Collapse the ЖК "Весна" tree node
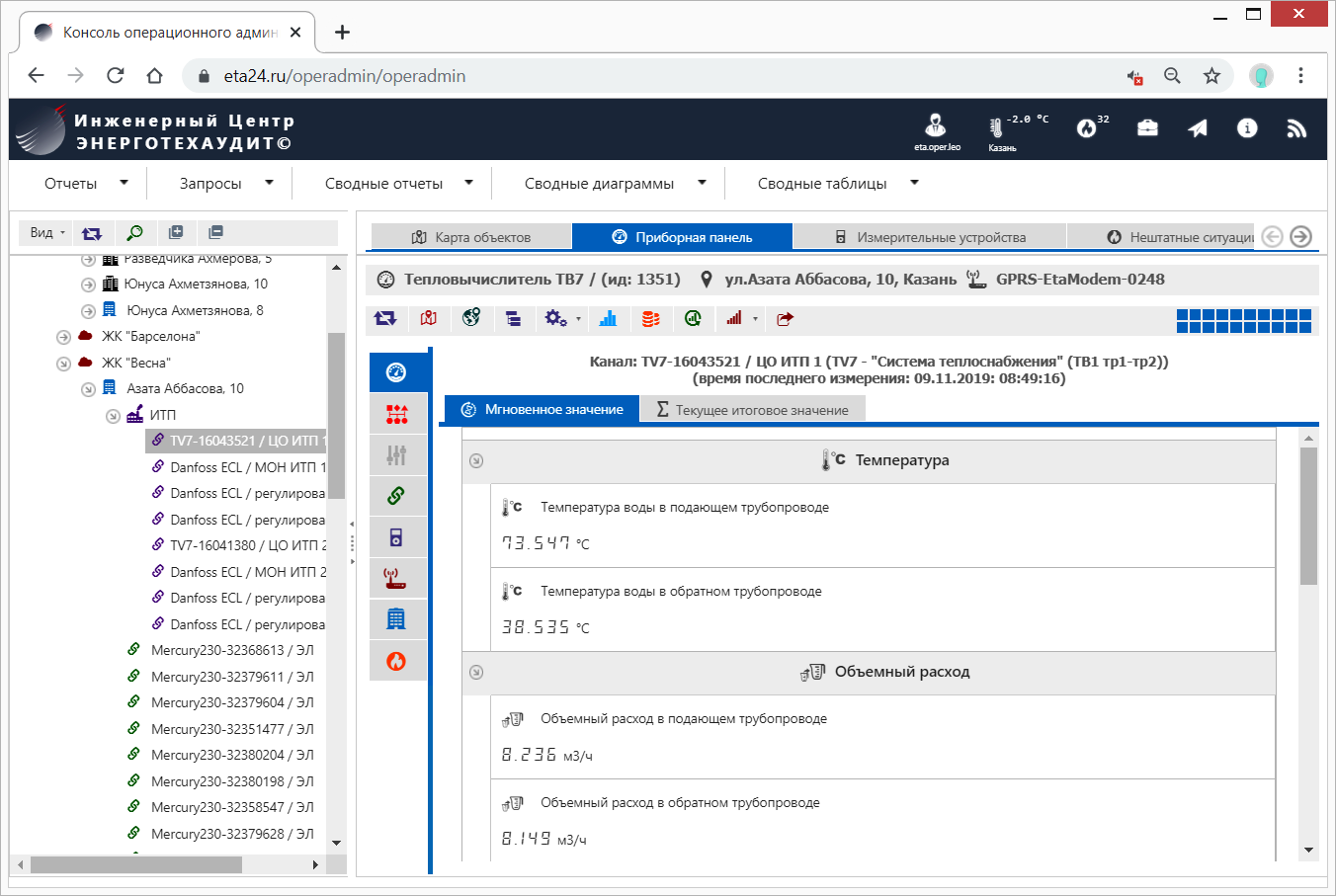Image resolution: width=1336 pixels, height=896 pixels. 63,364
